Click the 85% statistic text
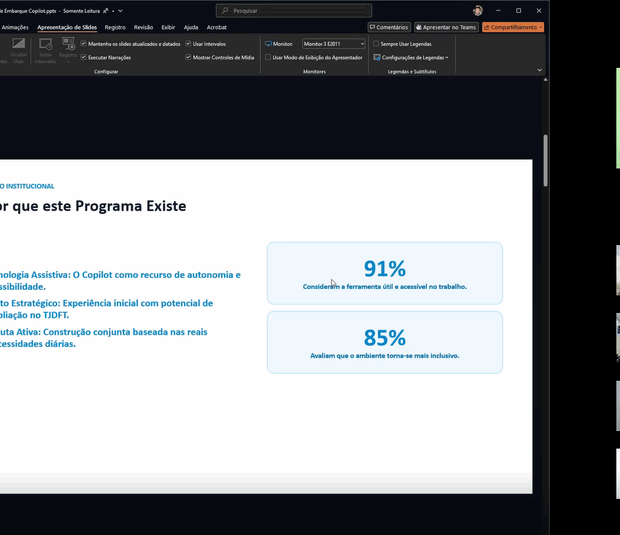The height and width of the screenshot is (535, 620). [x=384, y=338]
